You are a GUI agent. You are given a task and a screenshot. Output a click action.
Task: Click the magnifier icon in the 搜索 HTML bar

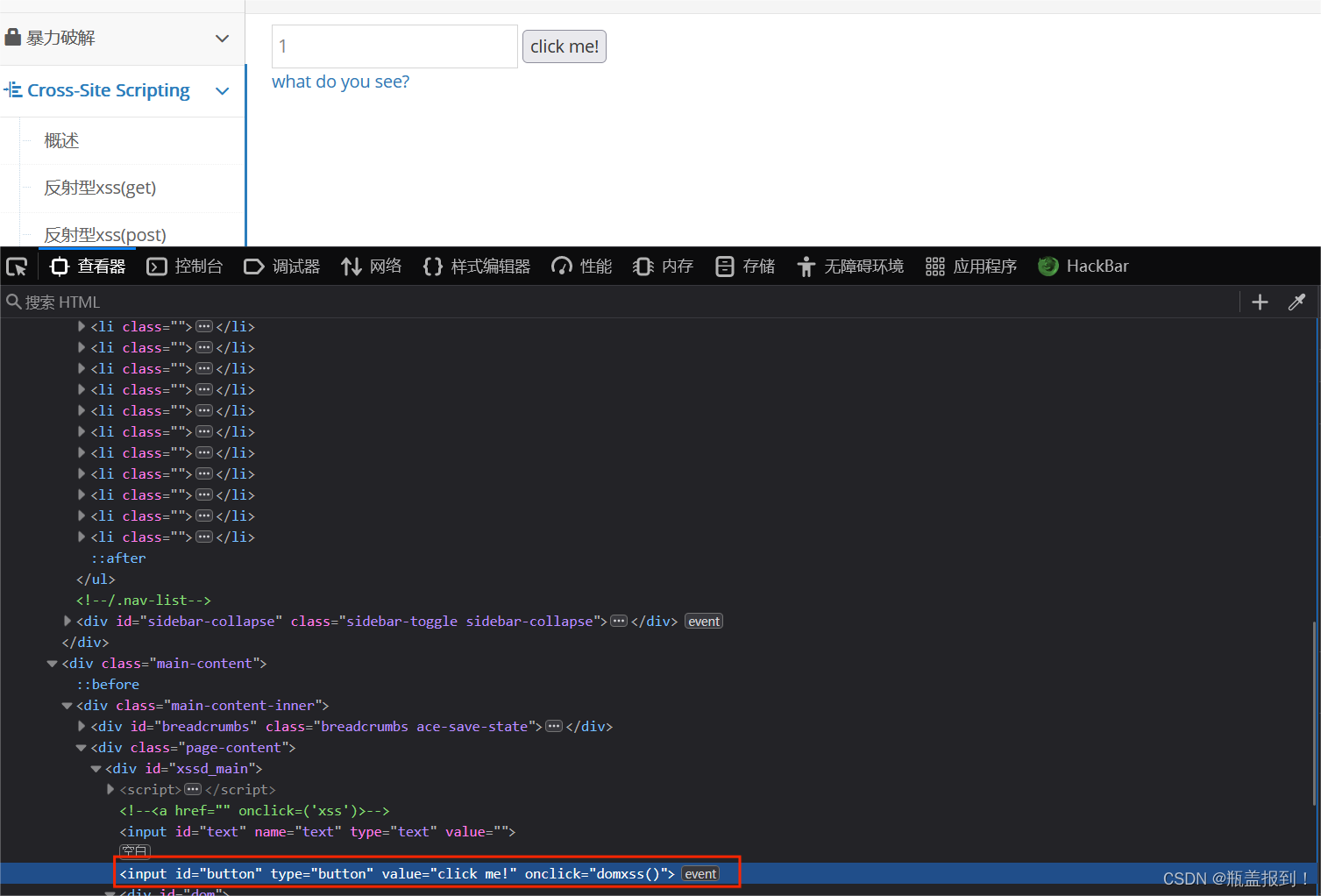tap(14, 302)
